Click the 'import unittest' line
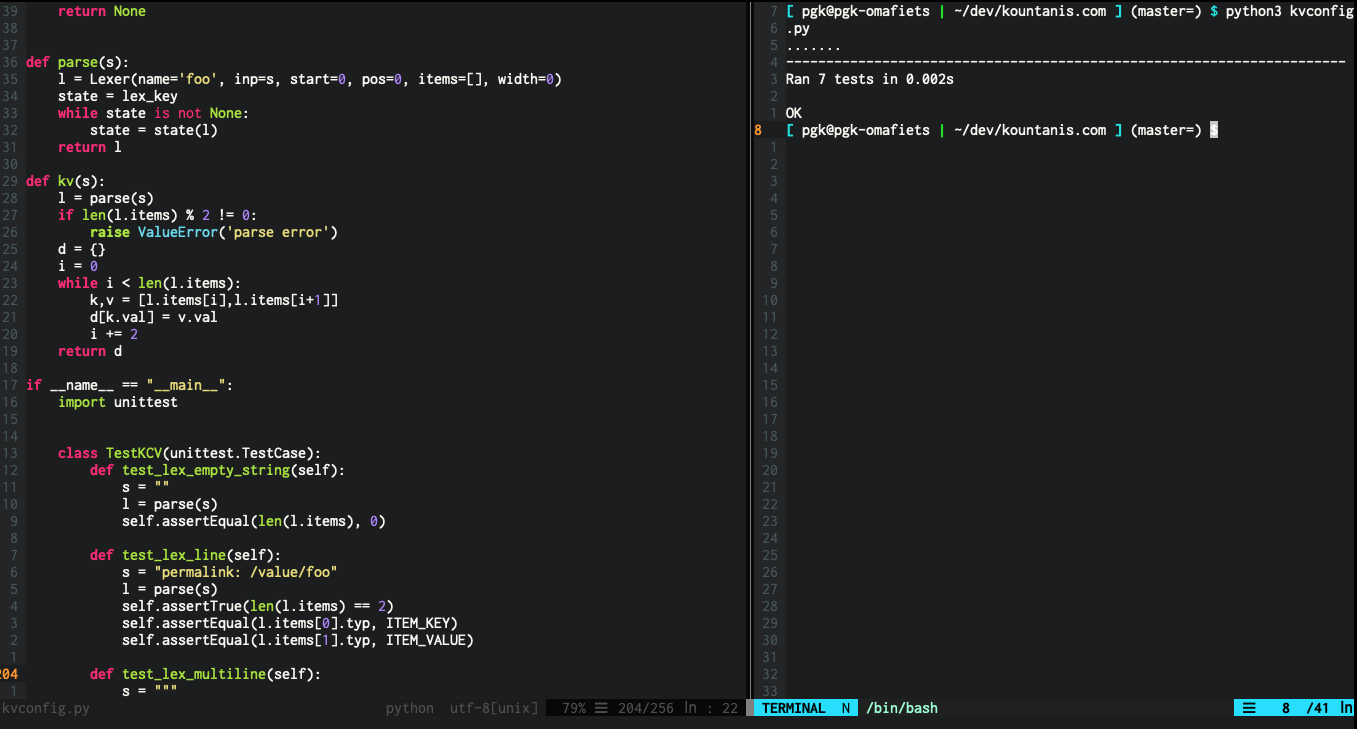Viewport: 1357px width, 729px height. (x=117, y=402)
